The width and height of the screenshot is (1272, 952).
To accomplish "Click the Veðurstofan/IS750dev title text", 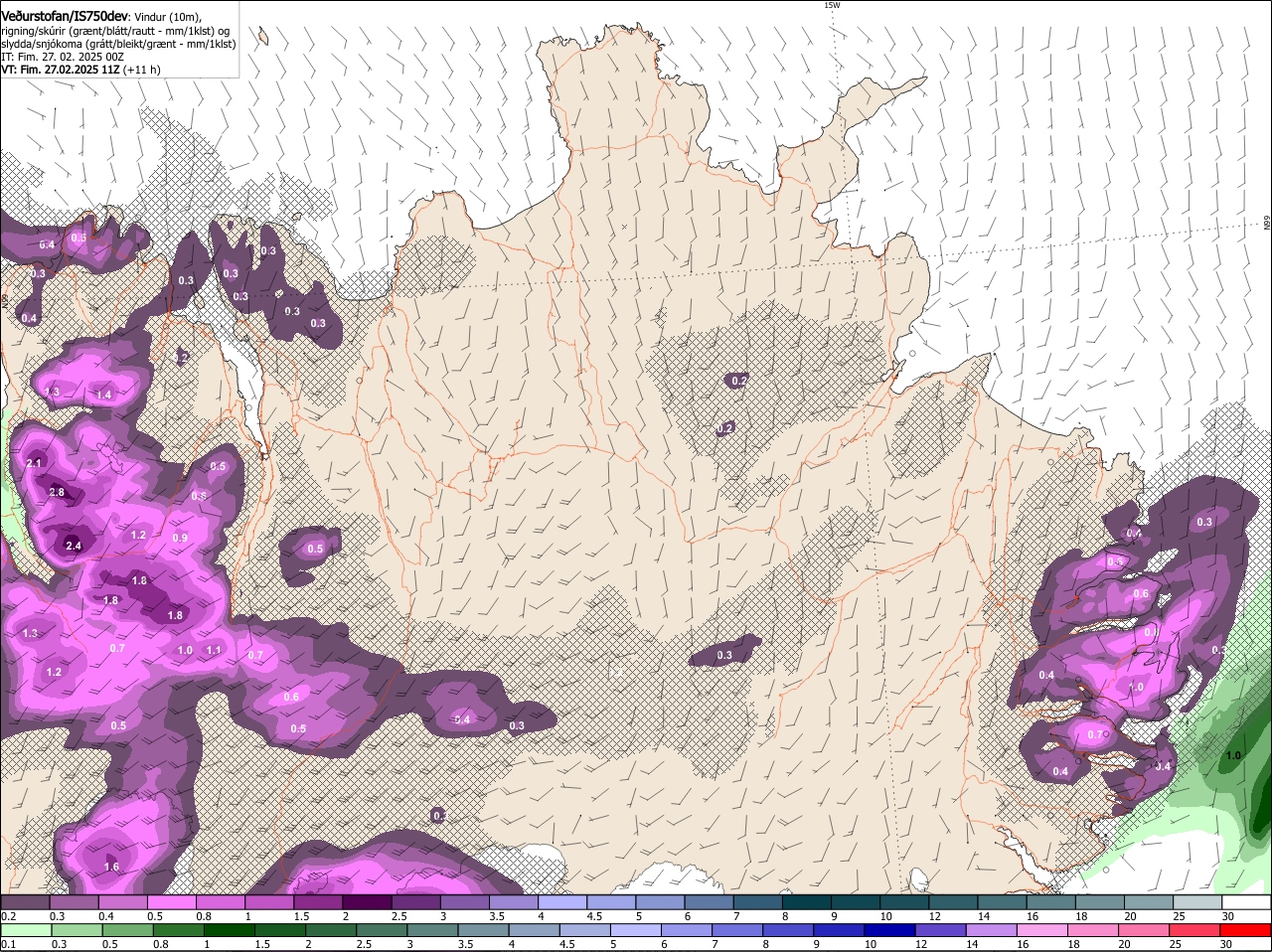I will point(65,16).
